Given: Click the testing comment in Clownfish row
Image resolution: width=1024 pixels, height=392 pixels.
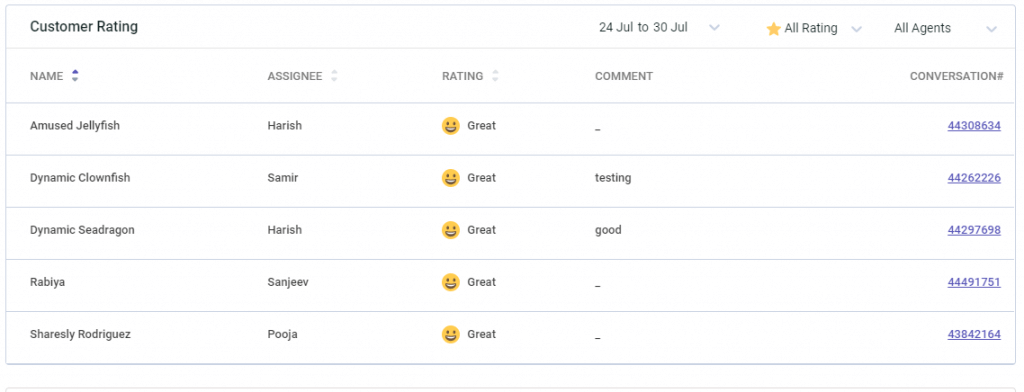Looking at the screenshot, I should coord(613,178).
